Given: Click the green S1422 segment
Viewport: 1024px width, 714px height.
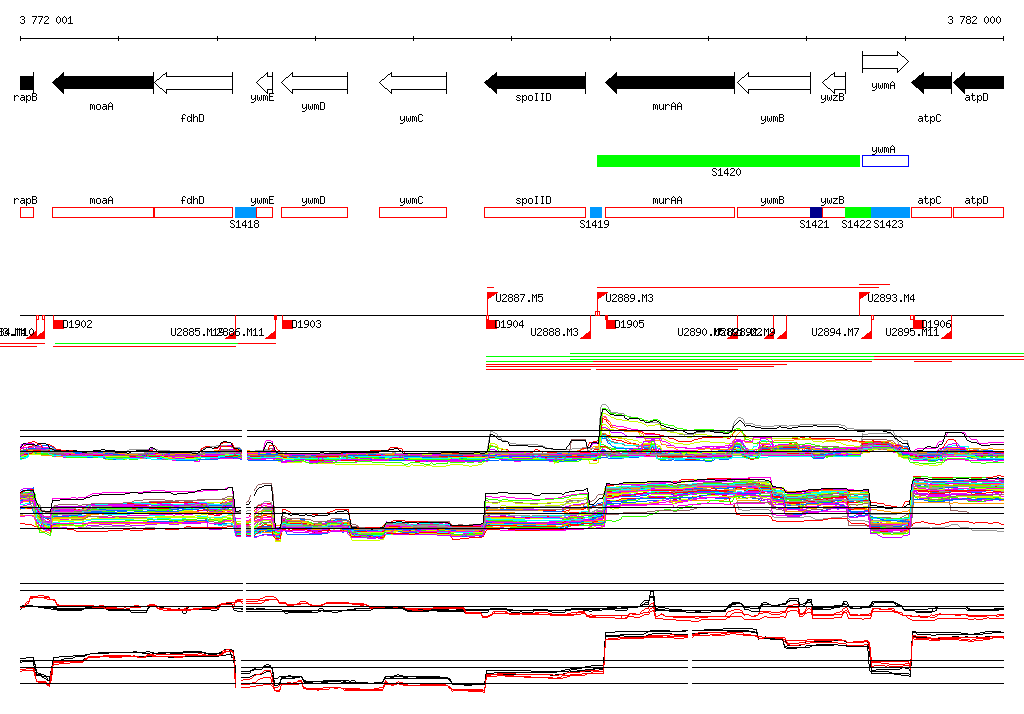Looking at the screenshot, I should click(857, 212).
